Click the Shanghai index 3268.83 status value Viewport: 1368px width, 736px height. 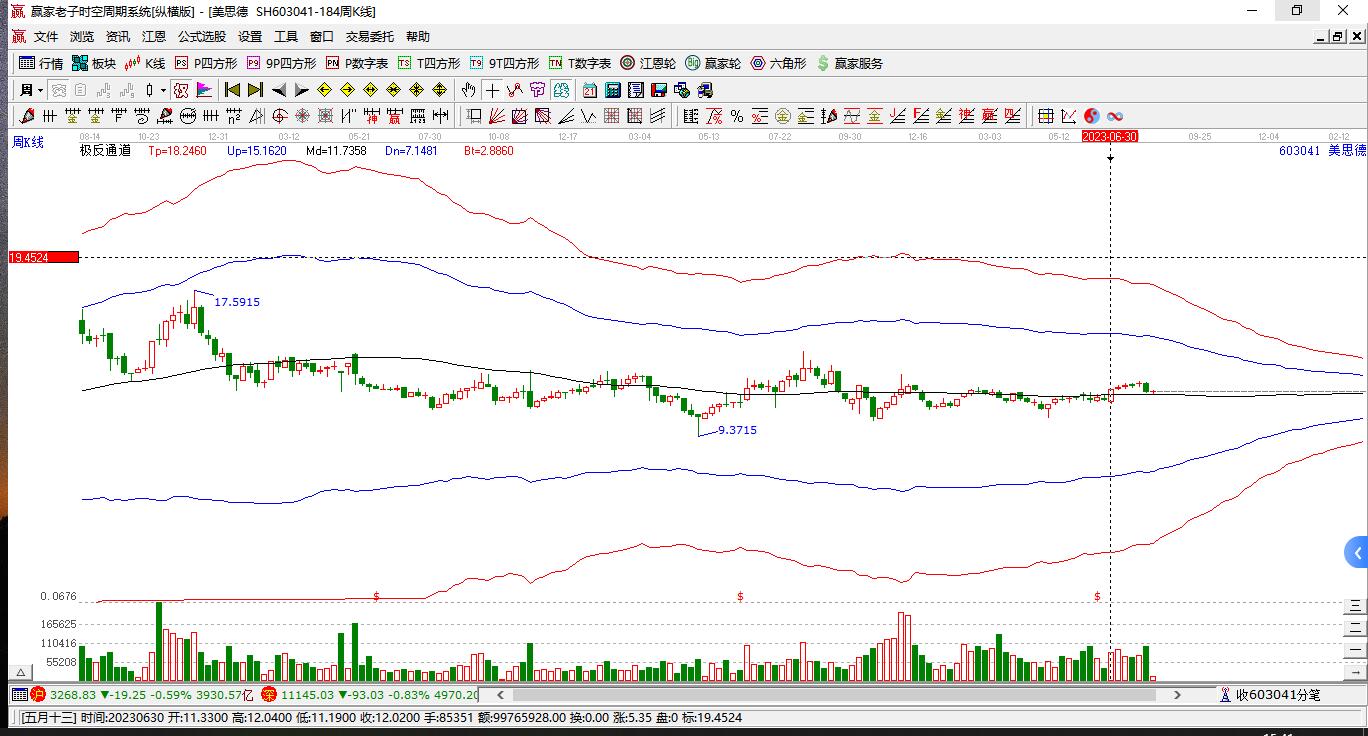(x=73, y=695)
